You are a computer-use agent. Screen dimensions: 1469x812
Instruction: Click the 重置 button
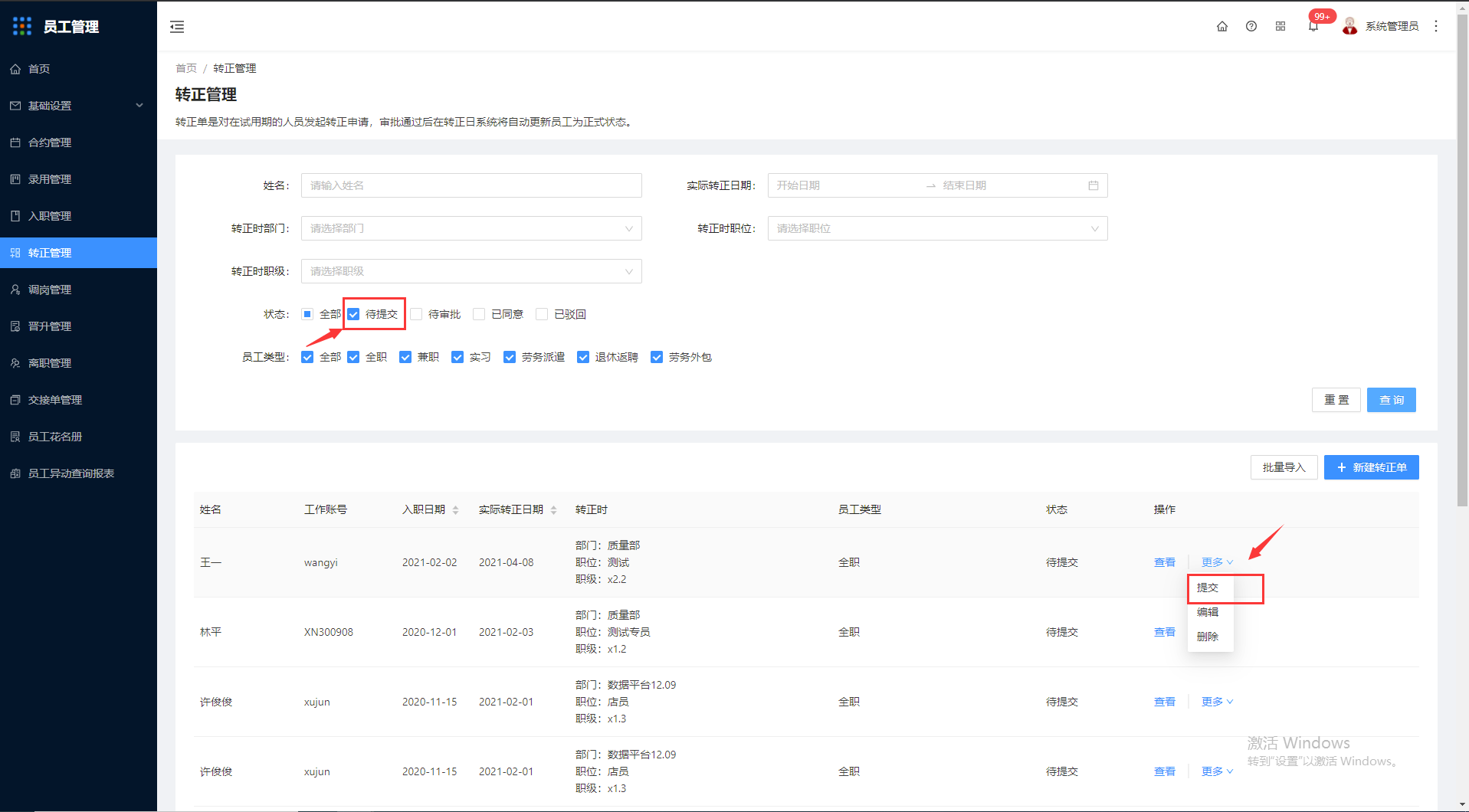tap(1336, 400)
